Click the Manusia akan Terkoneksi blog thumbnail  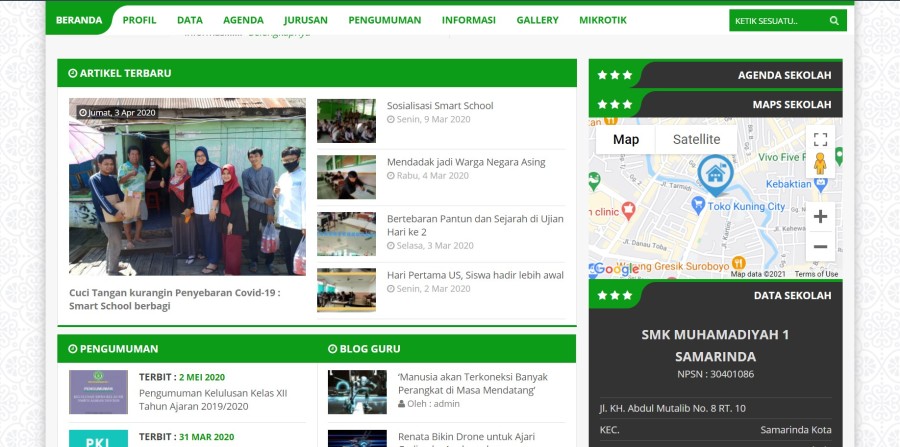coord(357,392)
